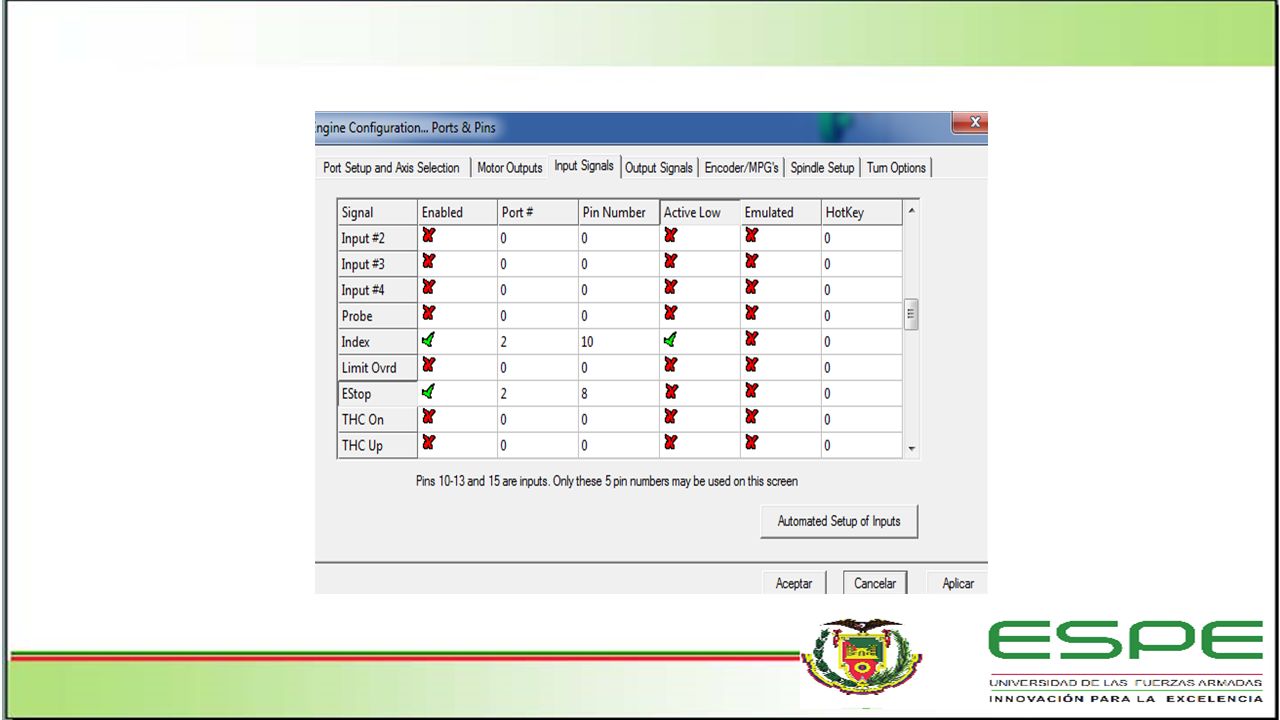Toggle Enabled for THC Up row

tap(429, 444)
